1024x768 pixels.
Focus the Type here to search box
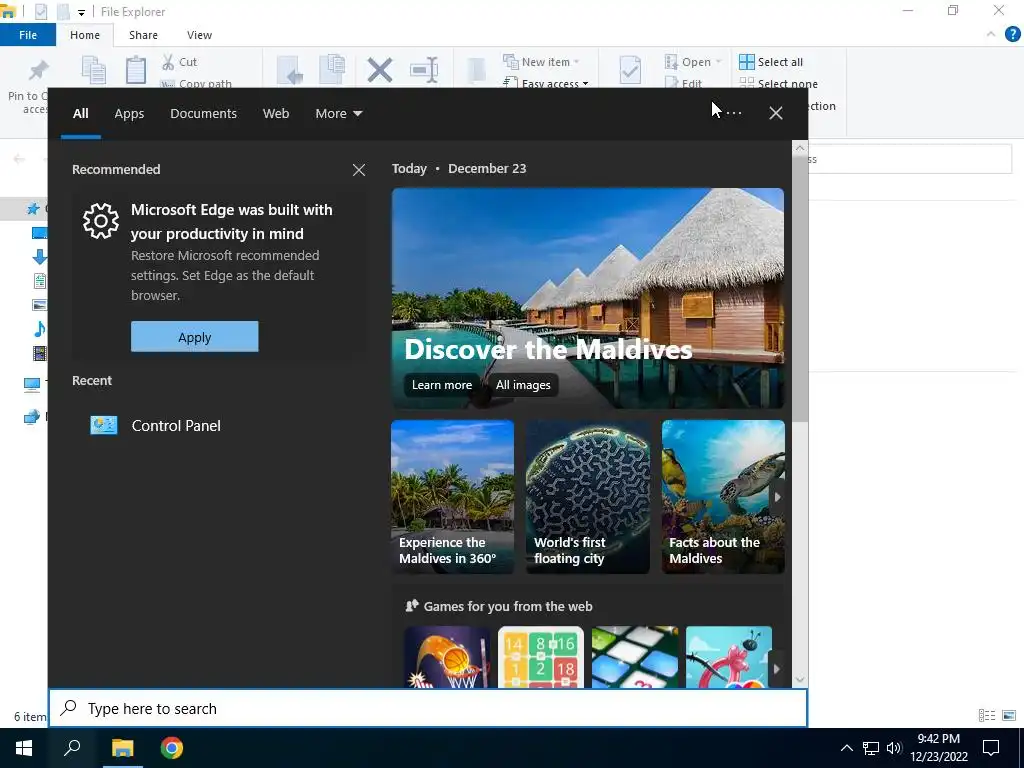point(428,708)
